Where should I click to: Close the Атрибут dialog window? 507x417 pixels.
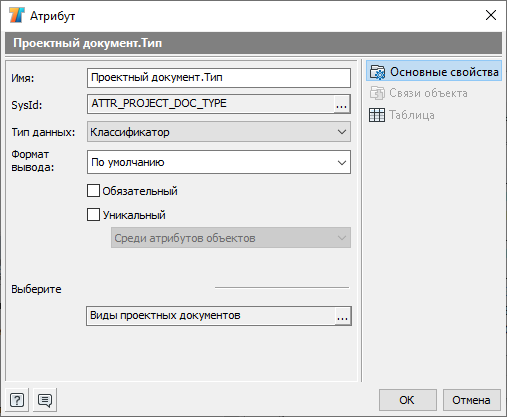tap(491, 15)
